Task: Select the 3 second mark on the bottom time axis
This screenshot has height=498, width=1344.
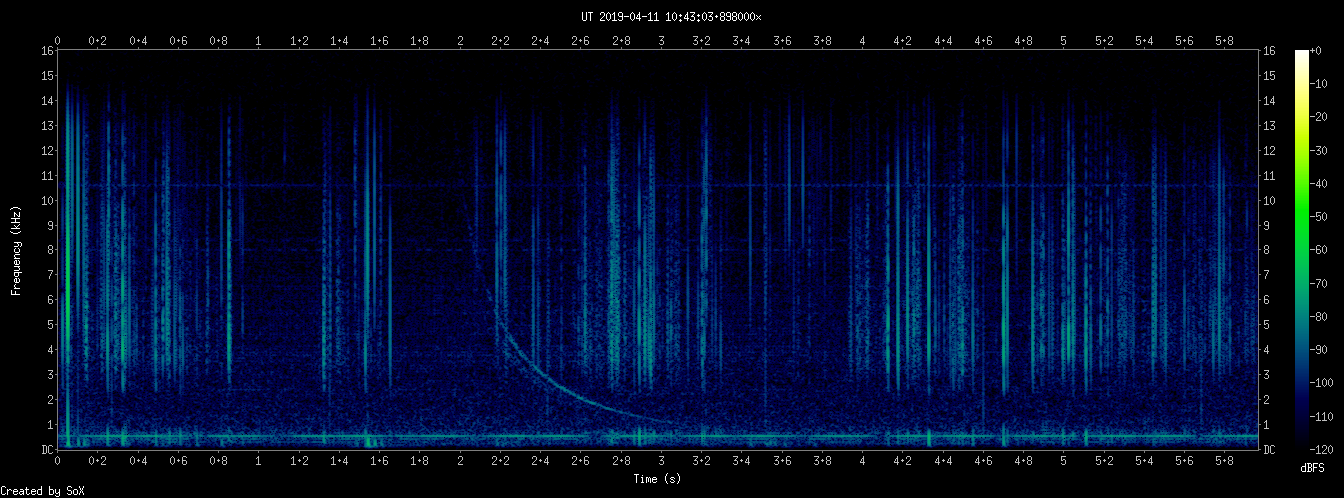Action: click(661, 460)
